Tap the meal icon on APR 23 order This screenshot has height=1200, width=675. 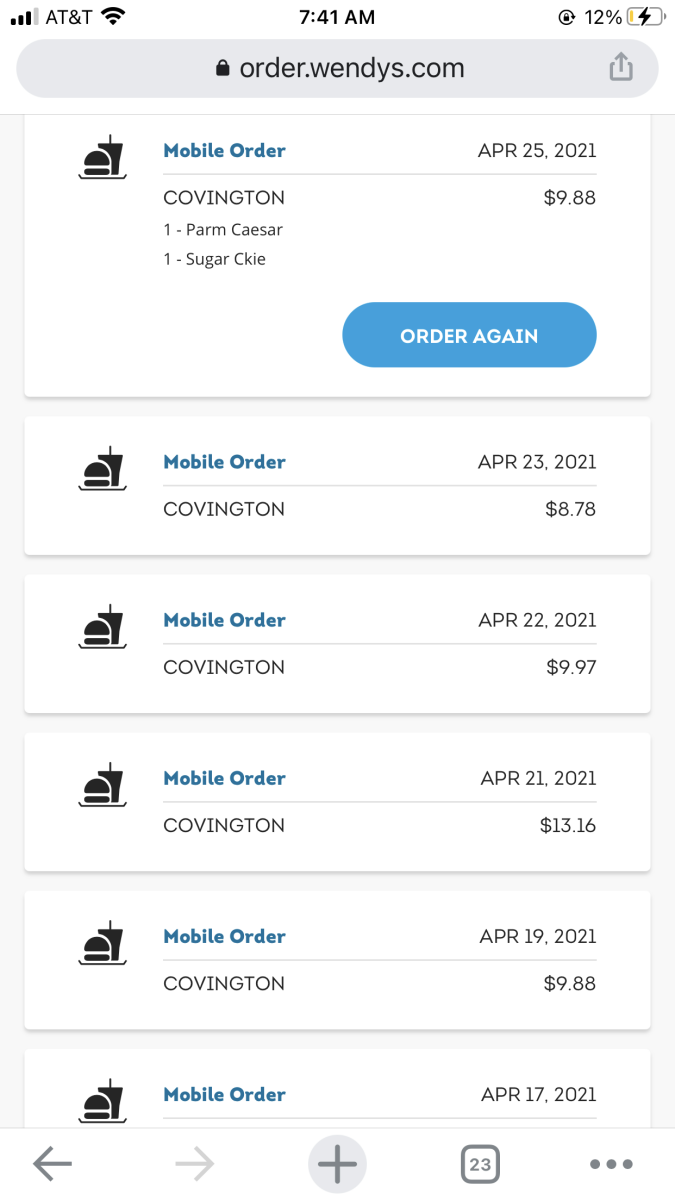tap(102, 470)
